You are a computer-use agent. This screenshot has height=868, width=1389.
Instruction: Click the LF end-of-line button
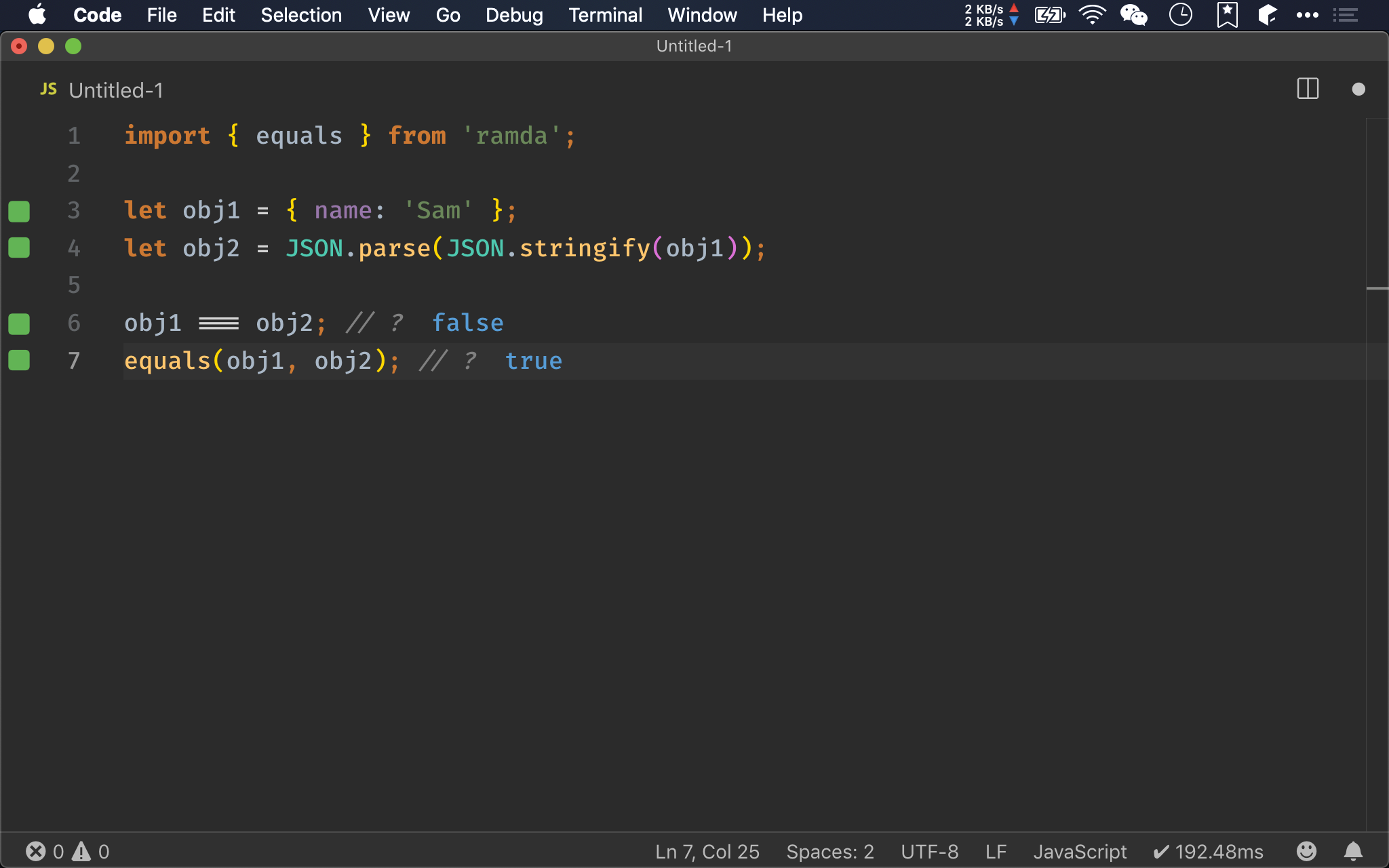click(x=996, y=851)
